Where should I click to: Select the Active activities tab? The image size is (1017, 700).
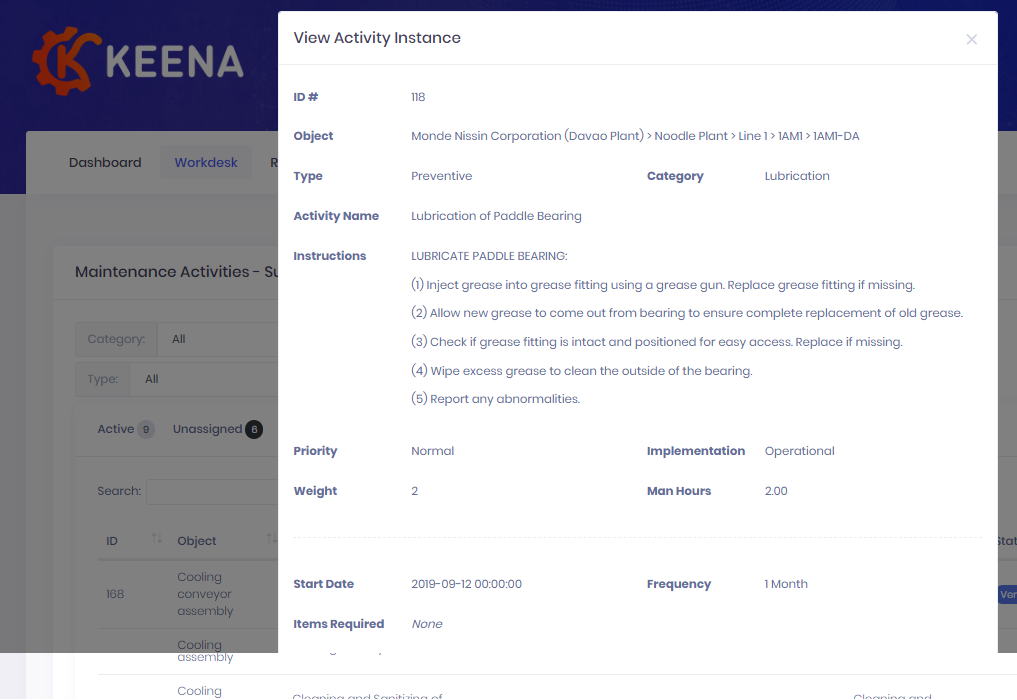(116, 429)
